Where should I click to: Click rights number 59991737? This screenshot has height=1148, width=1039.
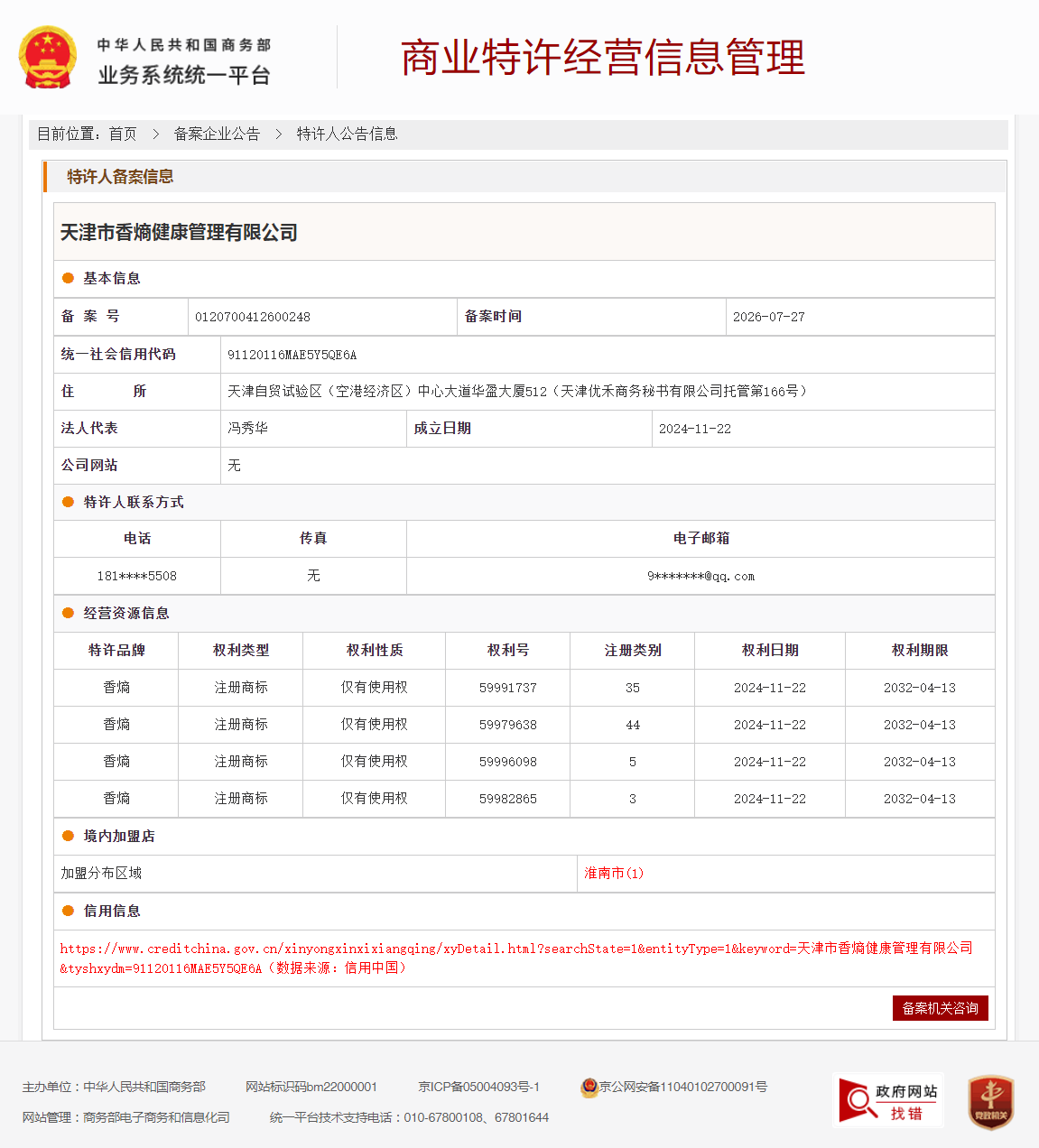tap(508, 688)
